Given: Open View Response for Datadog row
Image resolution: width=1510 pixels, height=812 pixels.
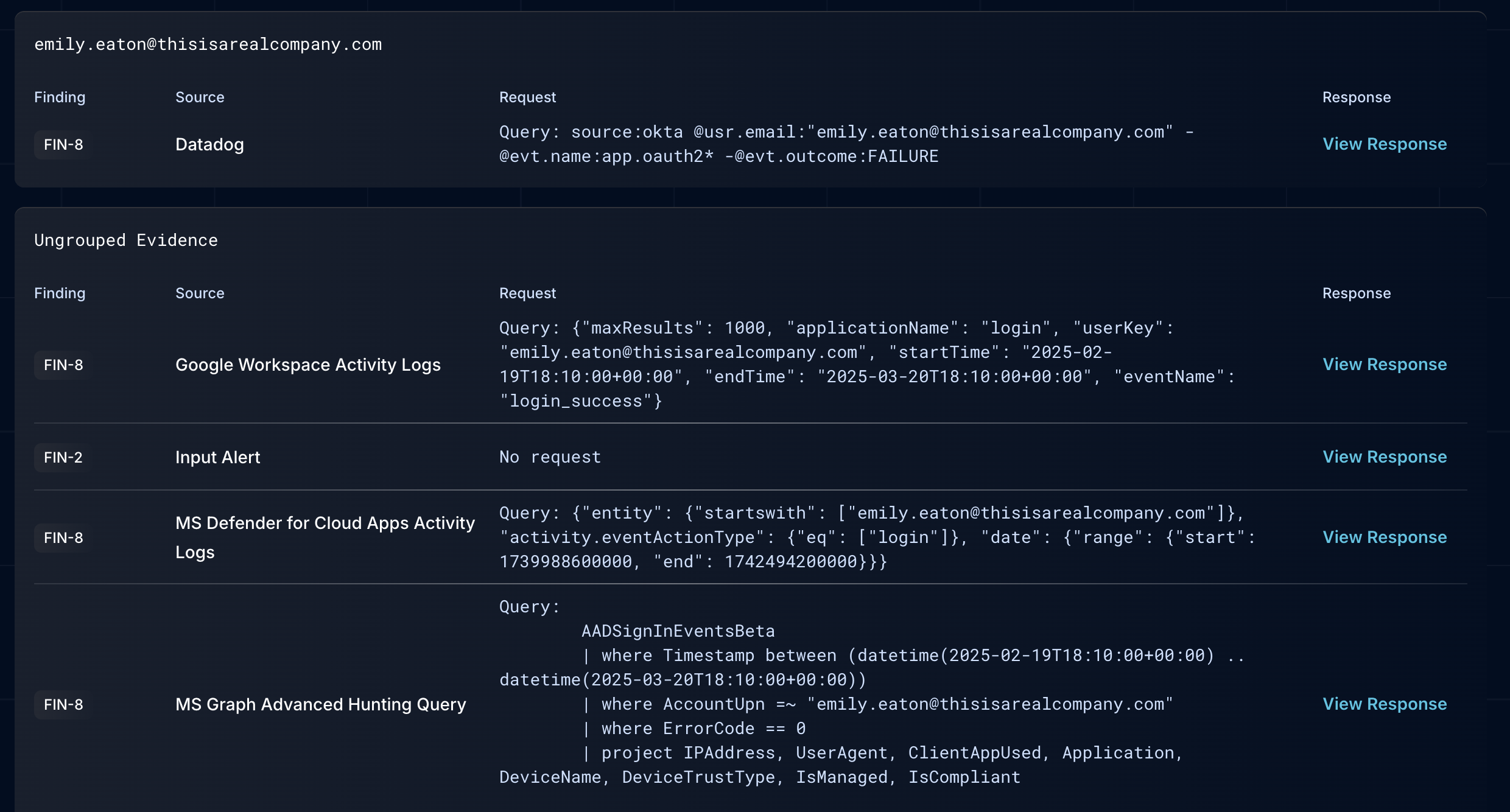Looking at the screenshot, I should click(x=1384, y=144).
